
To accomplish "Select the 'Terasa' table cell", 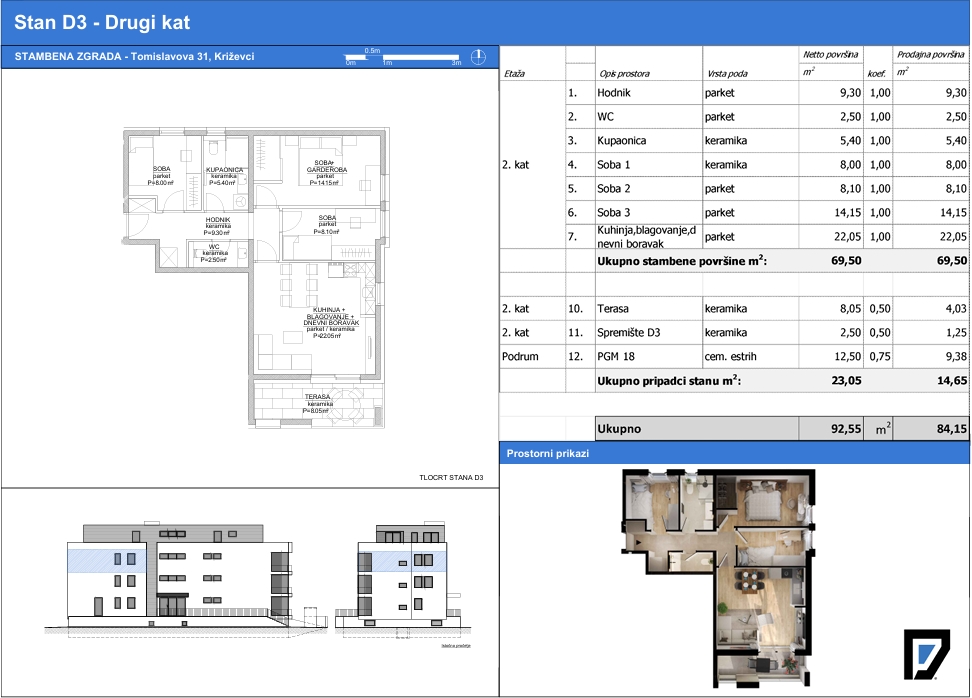I will (x=648, y=309).
